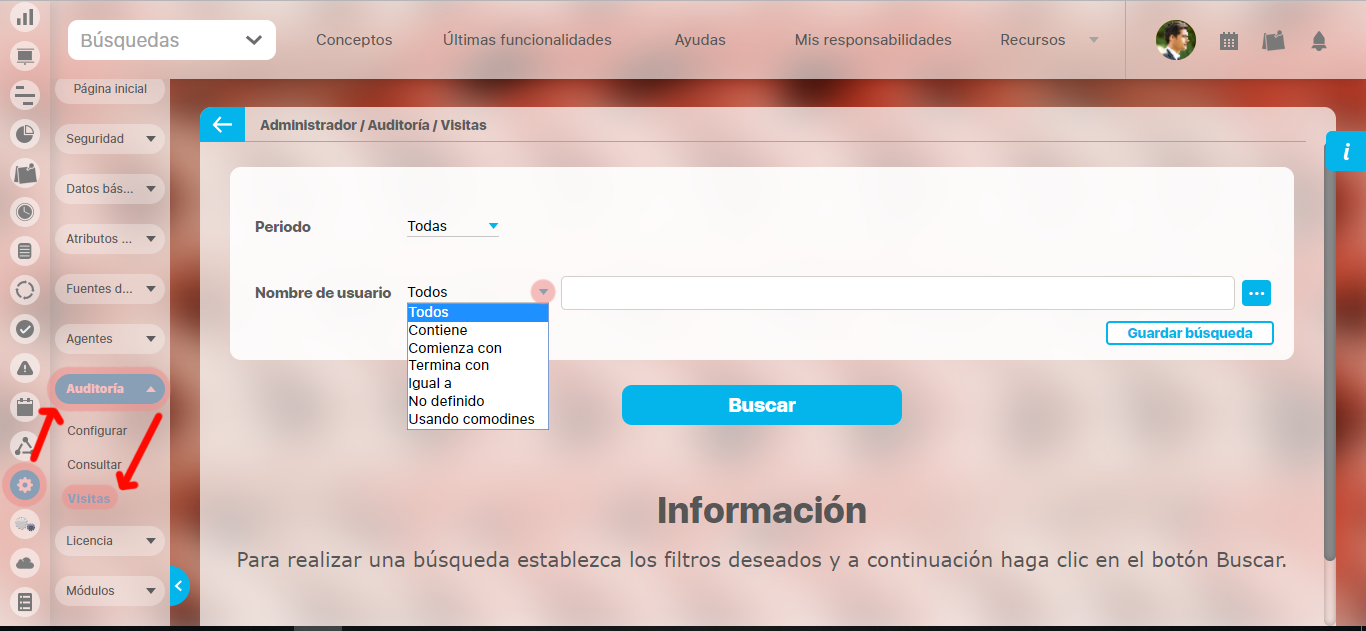The height and width of the screenshot is (631, 1366).
Task: Expand the Seguridad menu section
Action: [x=109, y=139]
